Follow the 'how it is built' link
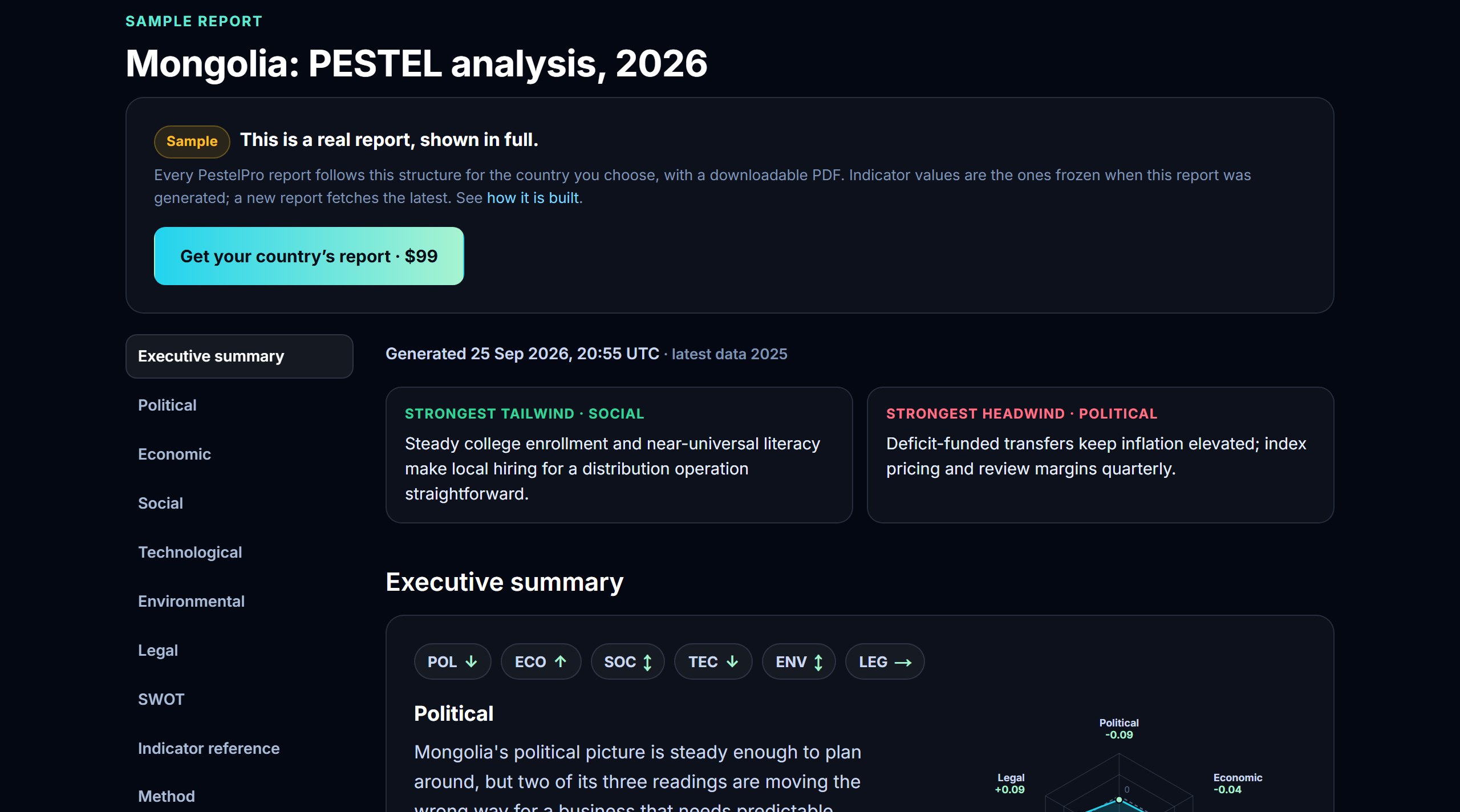Image resolution: width=1460 pixels, height=812 pixels. pos(533,198)
